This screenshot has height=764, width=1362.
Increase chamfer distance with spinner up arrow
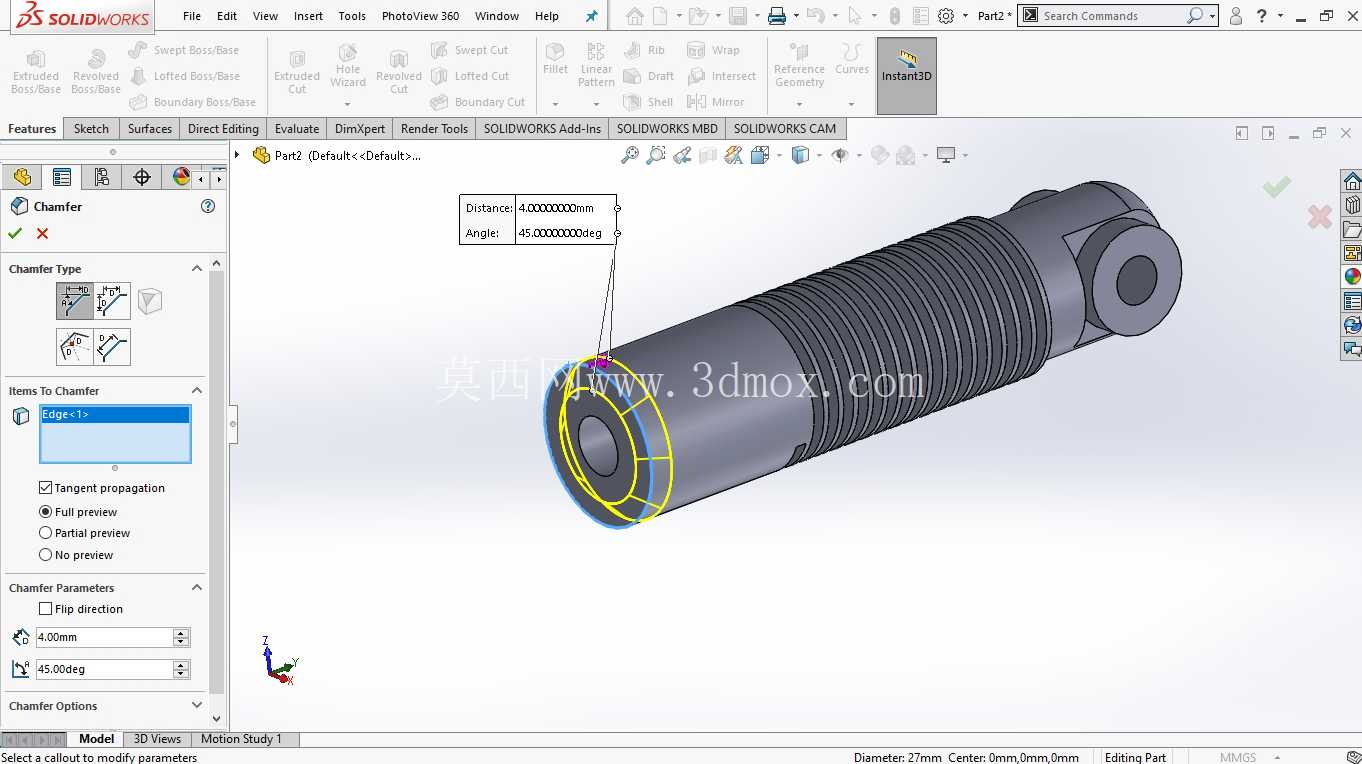pyautogui.click(x=181, y=633)
